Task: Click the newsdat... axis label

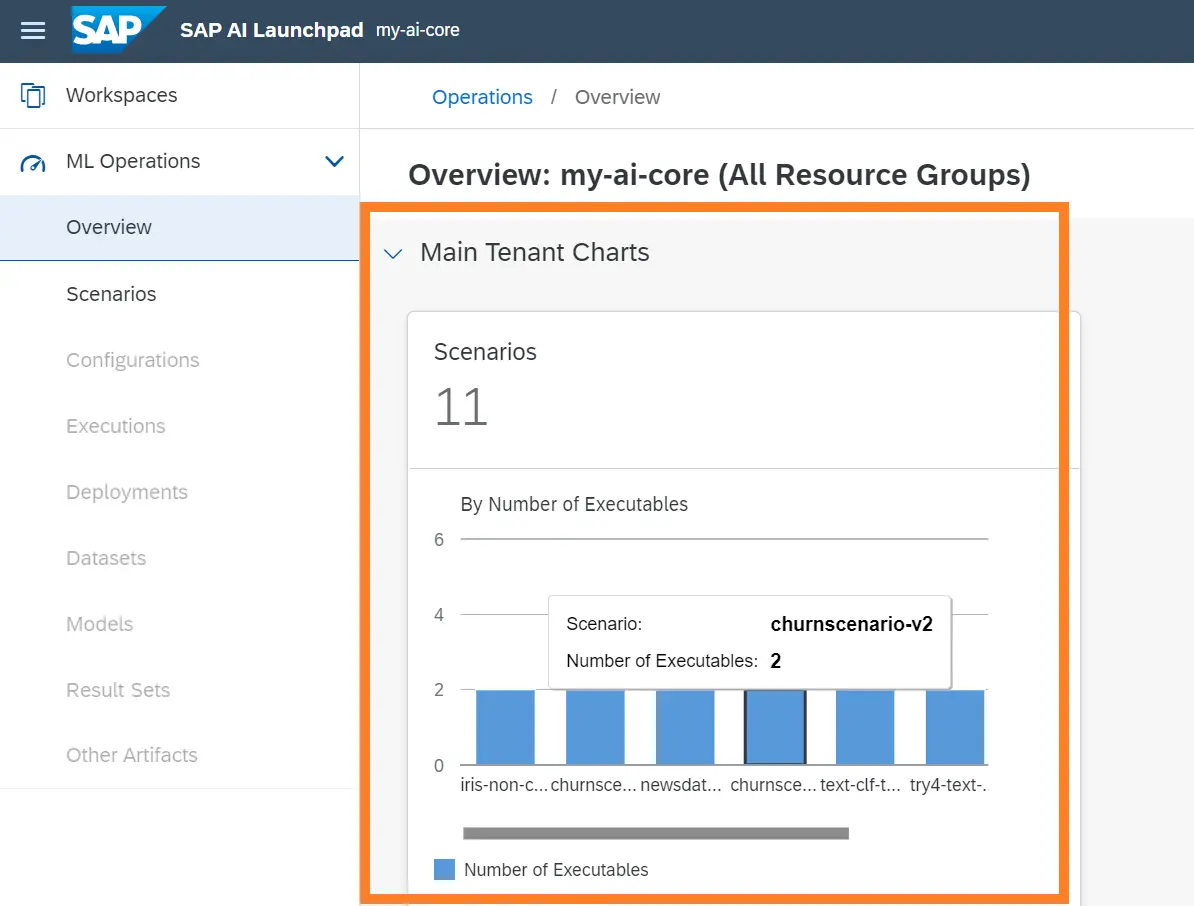Action: [x=681, y=785]
